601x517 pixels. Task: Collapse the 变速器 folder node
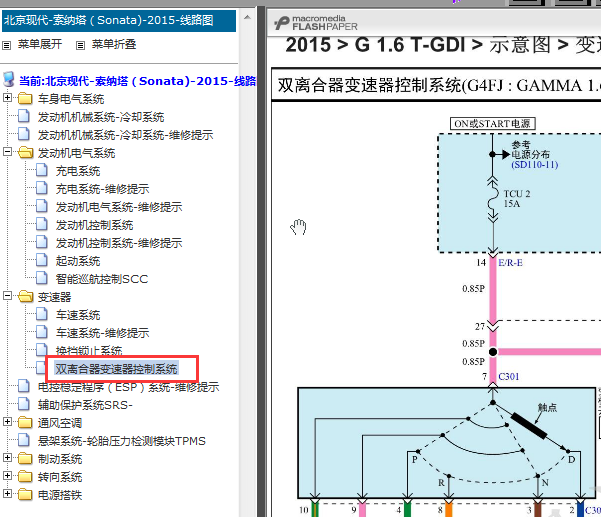[7, 295]
